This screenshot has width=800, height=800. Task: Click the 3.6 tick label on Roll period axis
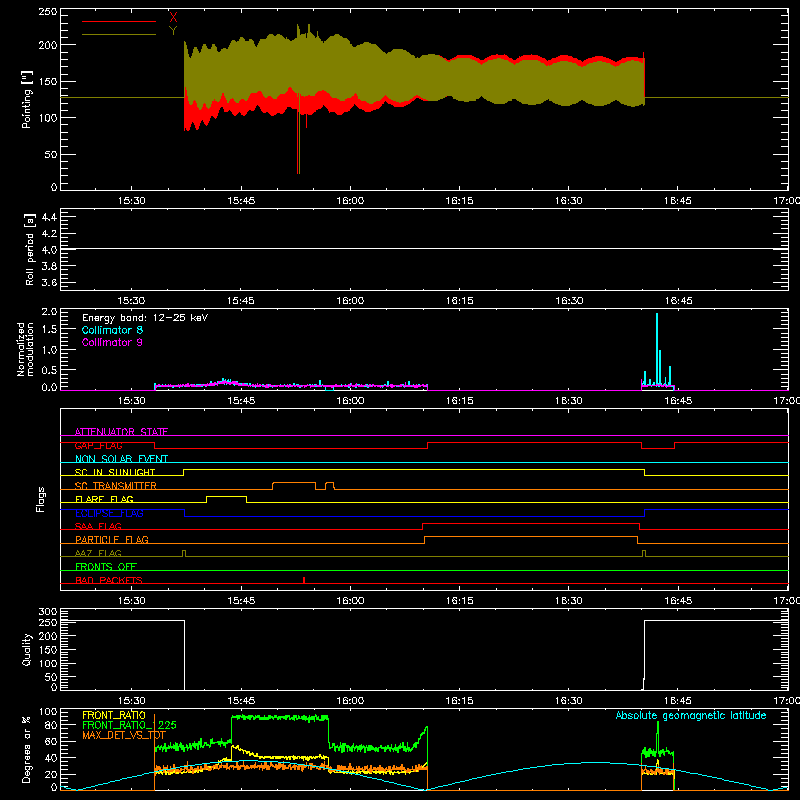tap(49, 282)
